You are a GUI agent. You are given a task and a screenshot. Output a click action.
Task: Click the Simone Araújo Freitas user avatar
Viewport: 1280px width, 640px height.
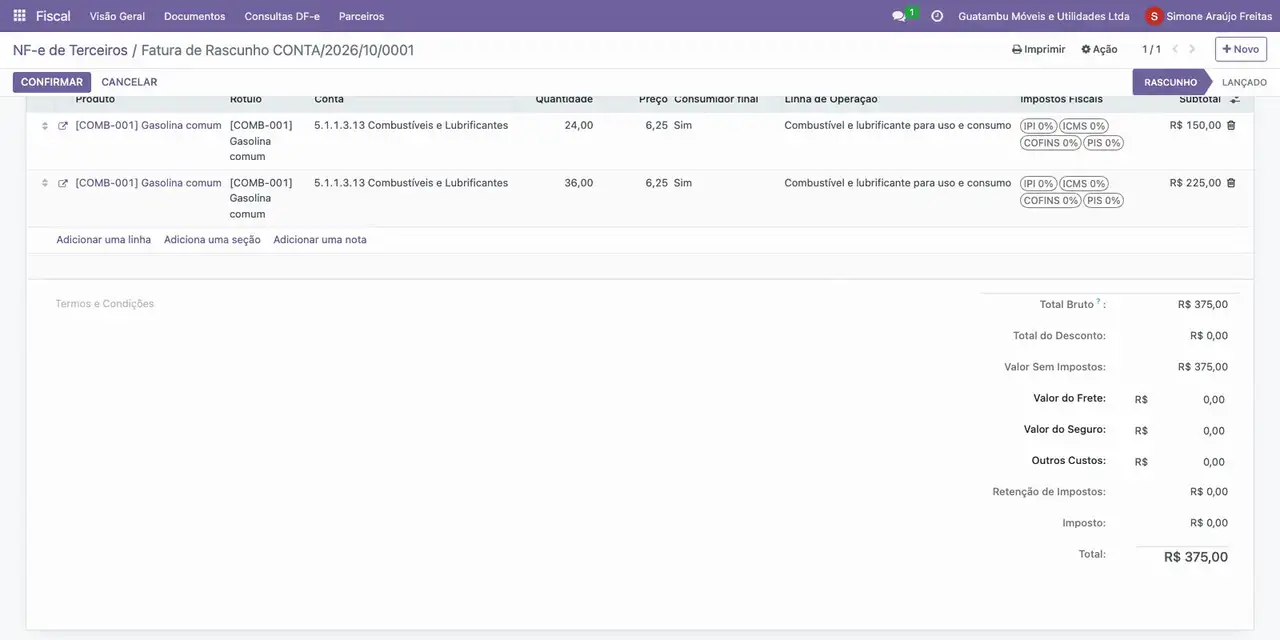1155,16
